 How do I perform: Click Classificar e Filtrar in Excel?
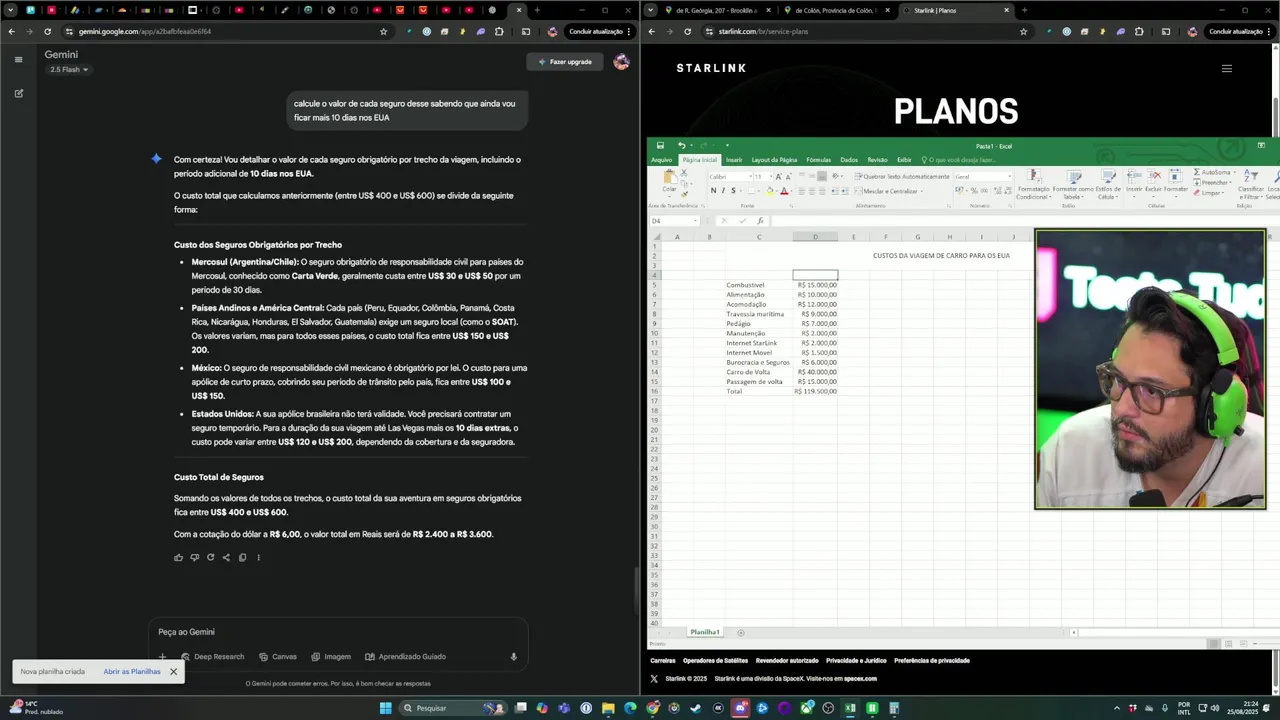pos(1251,183)
